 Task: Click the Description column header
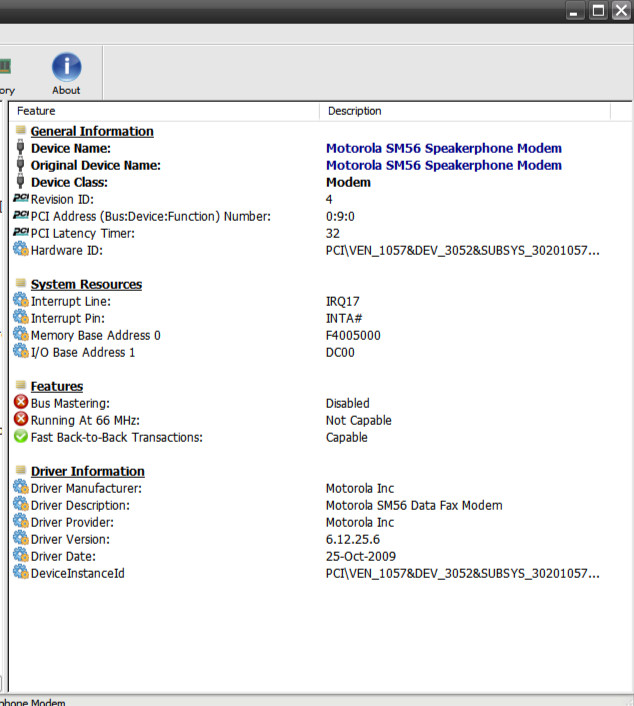pyautogui.click(x=354, y=111)
